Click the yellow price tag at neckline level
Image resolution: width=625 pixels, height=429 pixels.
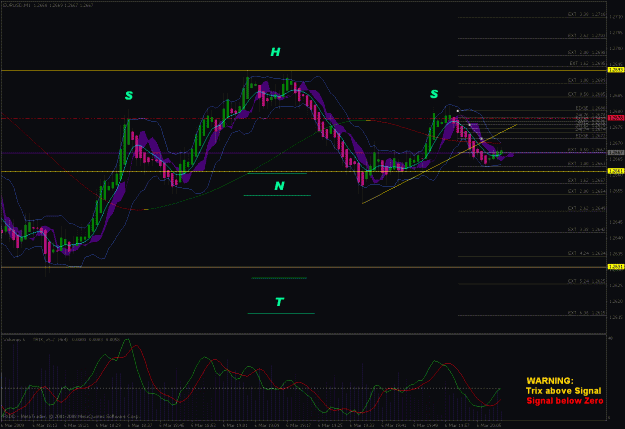[x=615, y=171]
